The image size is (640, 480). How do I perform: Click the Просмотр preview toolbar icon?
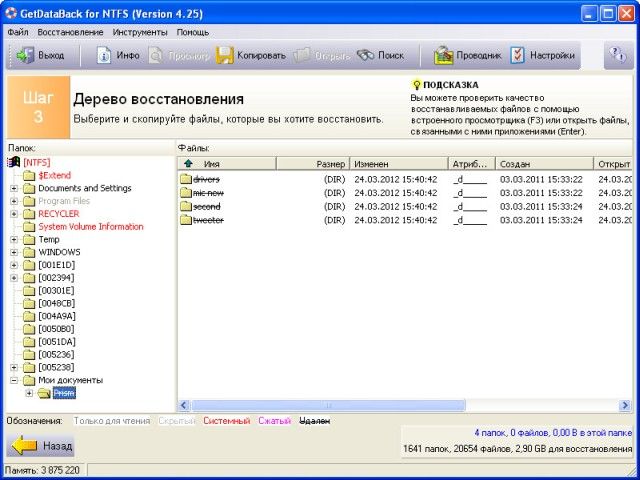click(x=156, y=55)
